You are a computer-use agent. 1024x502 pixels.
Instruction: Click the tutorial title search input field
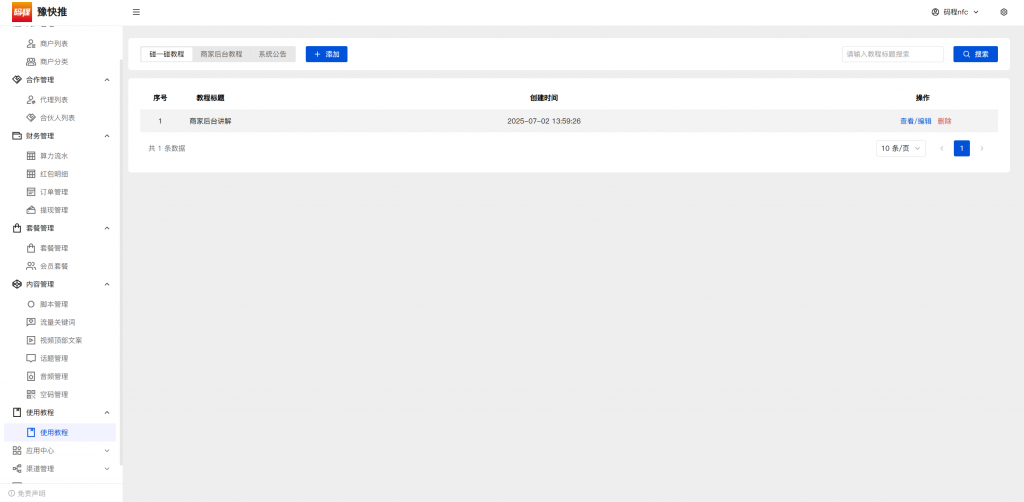pyautogui.click(x=892, y=54)
